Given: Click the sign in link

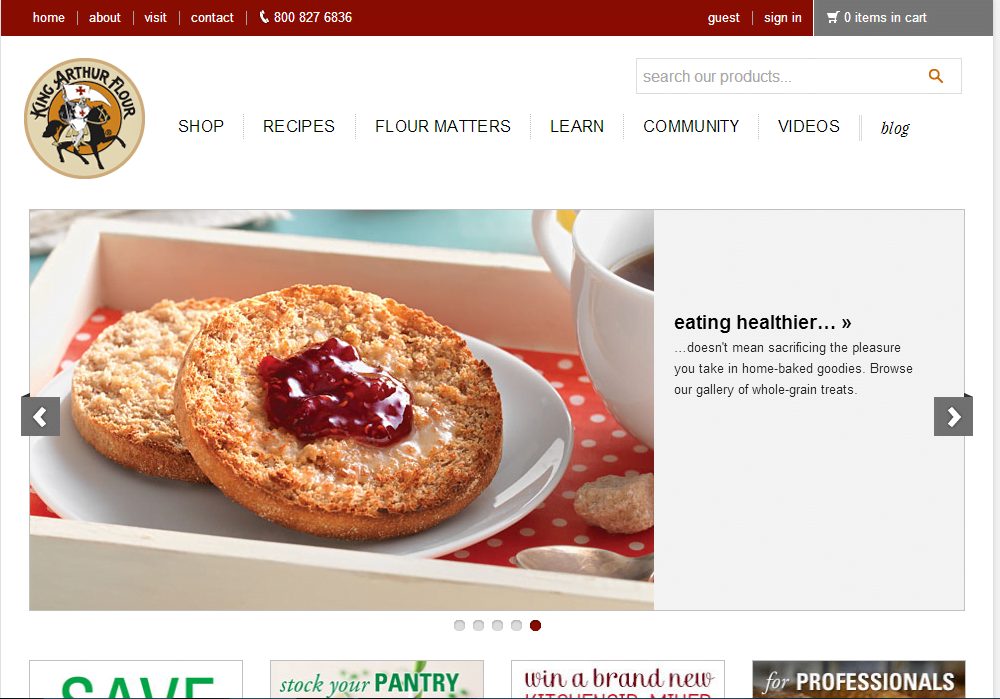Looking at the screenshot, I should click(x=783, y=18).
